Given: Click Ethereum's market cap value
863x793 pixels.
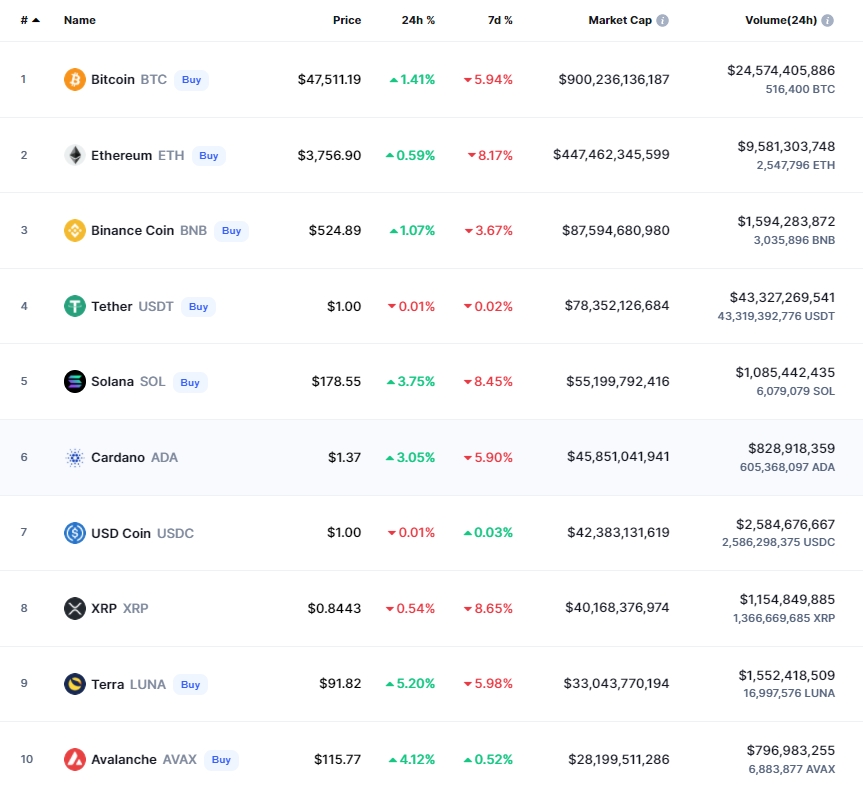Looking at the screenshot, I should pyautogui.click(x=611, y=155).
